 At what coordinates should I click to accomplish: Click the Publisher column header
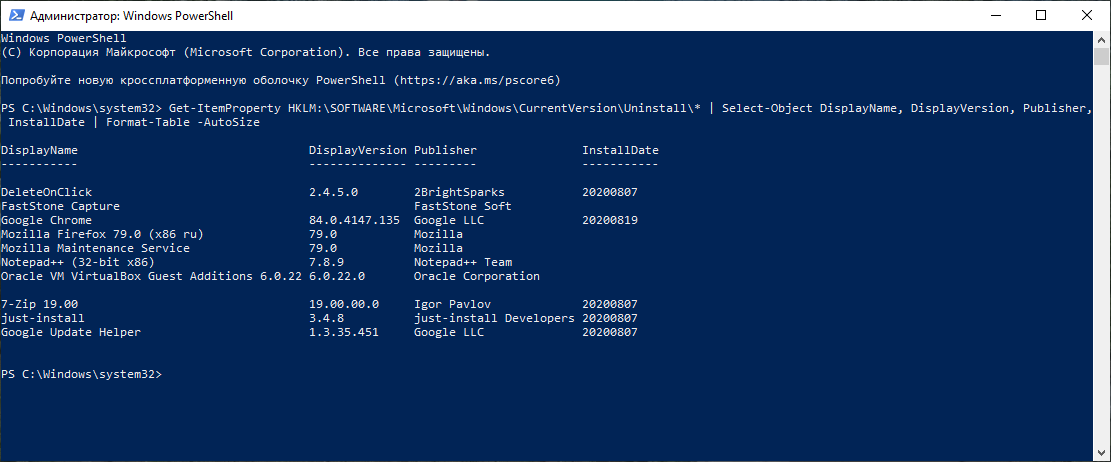click(x=445, y=150)
